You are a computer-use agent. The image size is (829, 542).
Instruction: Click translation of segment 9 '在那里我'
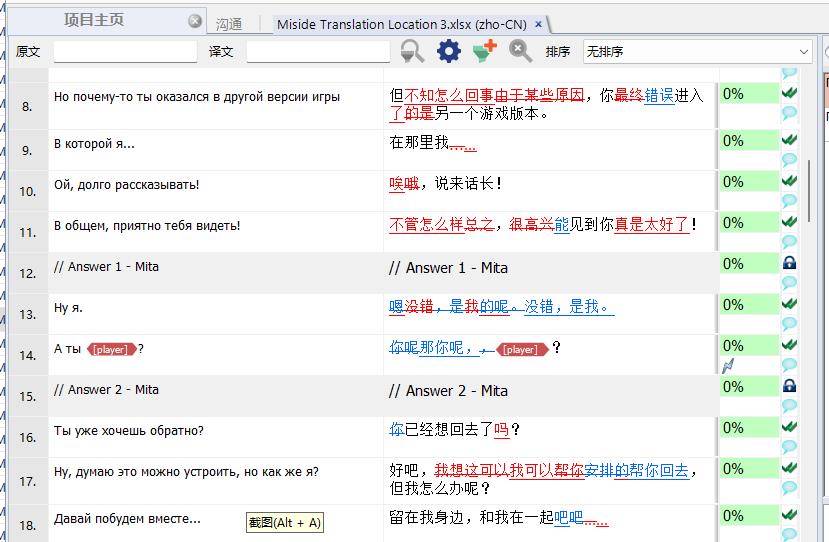pos(419,142)
